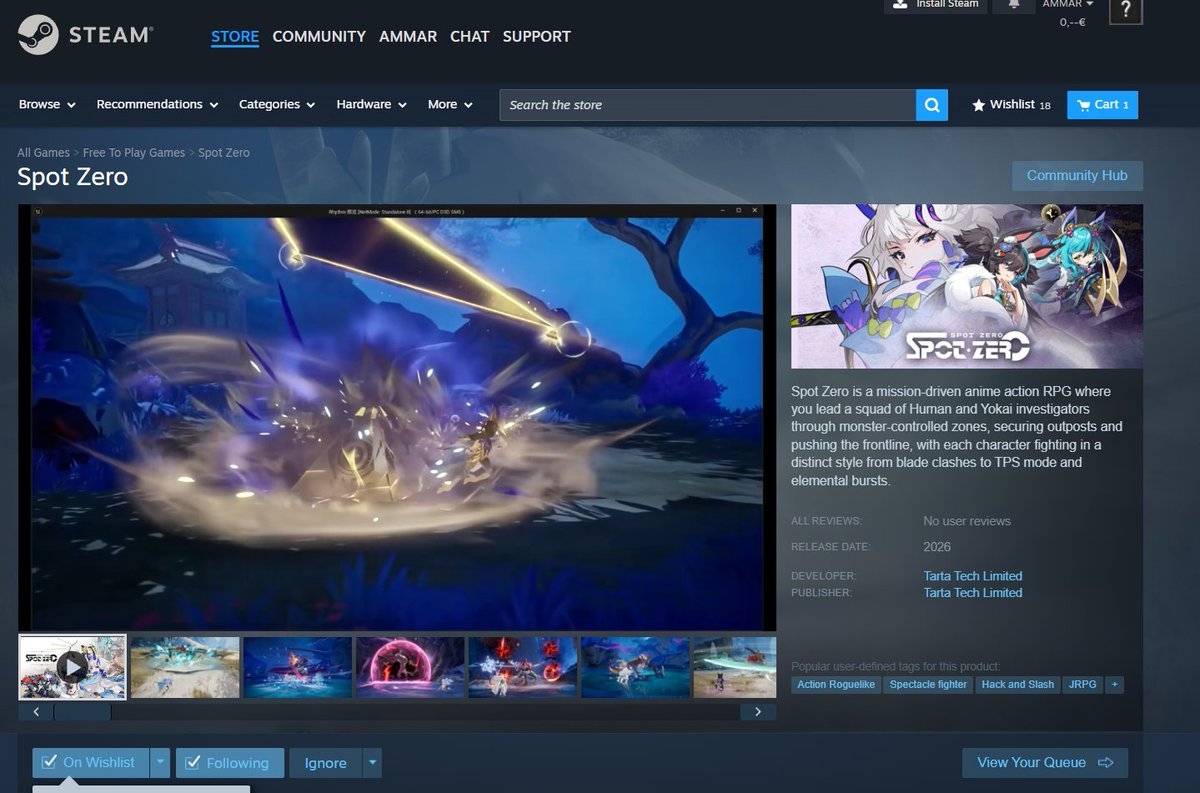Click the Ignore button
The width and height of the screenshot is (1200, 793).
[325, 762]
